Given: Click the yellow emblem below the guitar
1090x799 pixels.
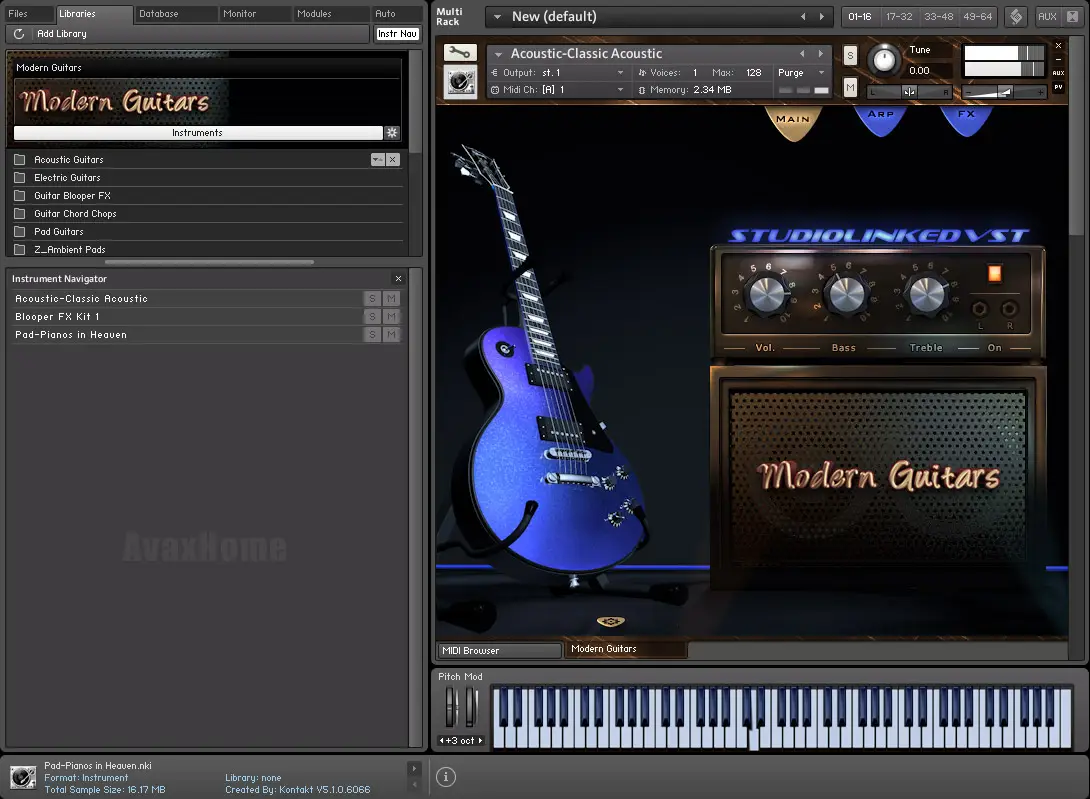Looking at the screenshot, I should 610,621.
